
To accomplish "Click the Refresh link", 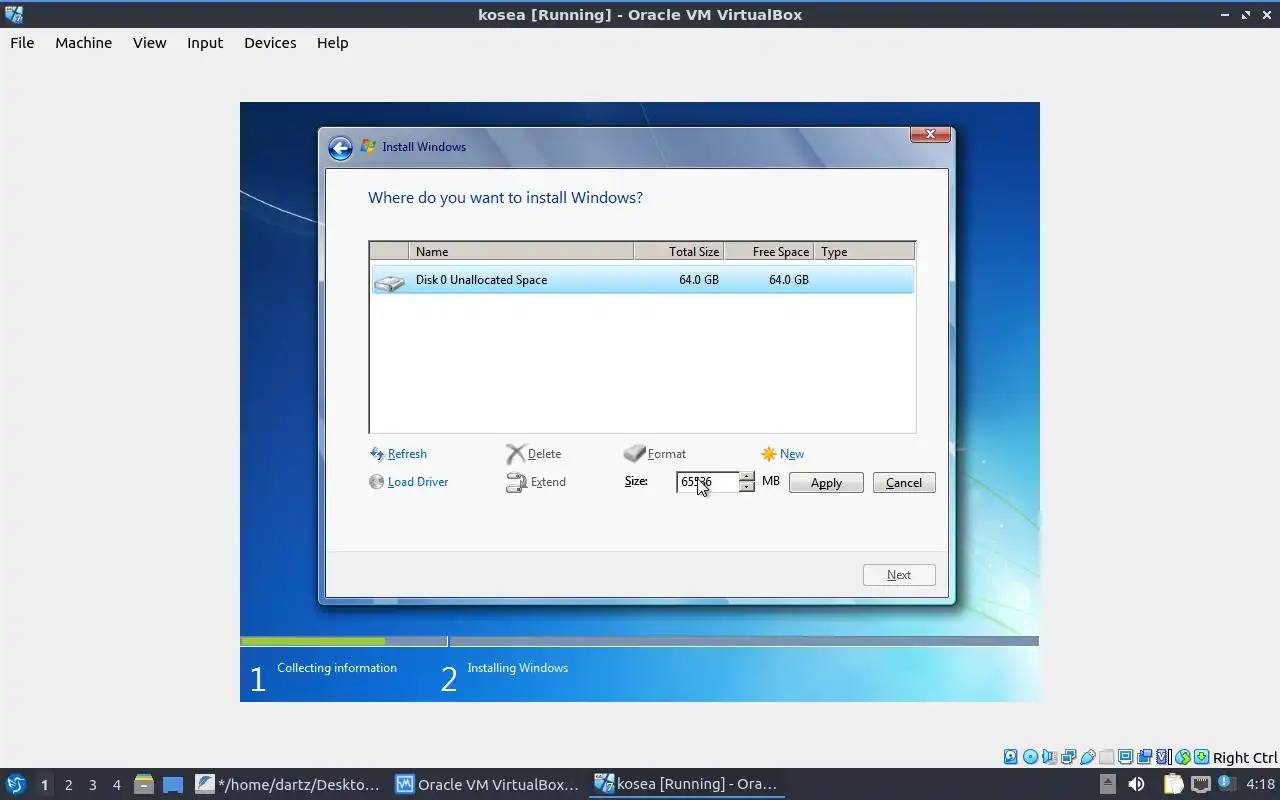I will (407, 454).
